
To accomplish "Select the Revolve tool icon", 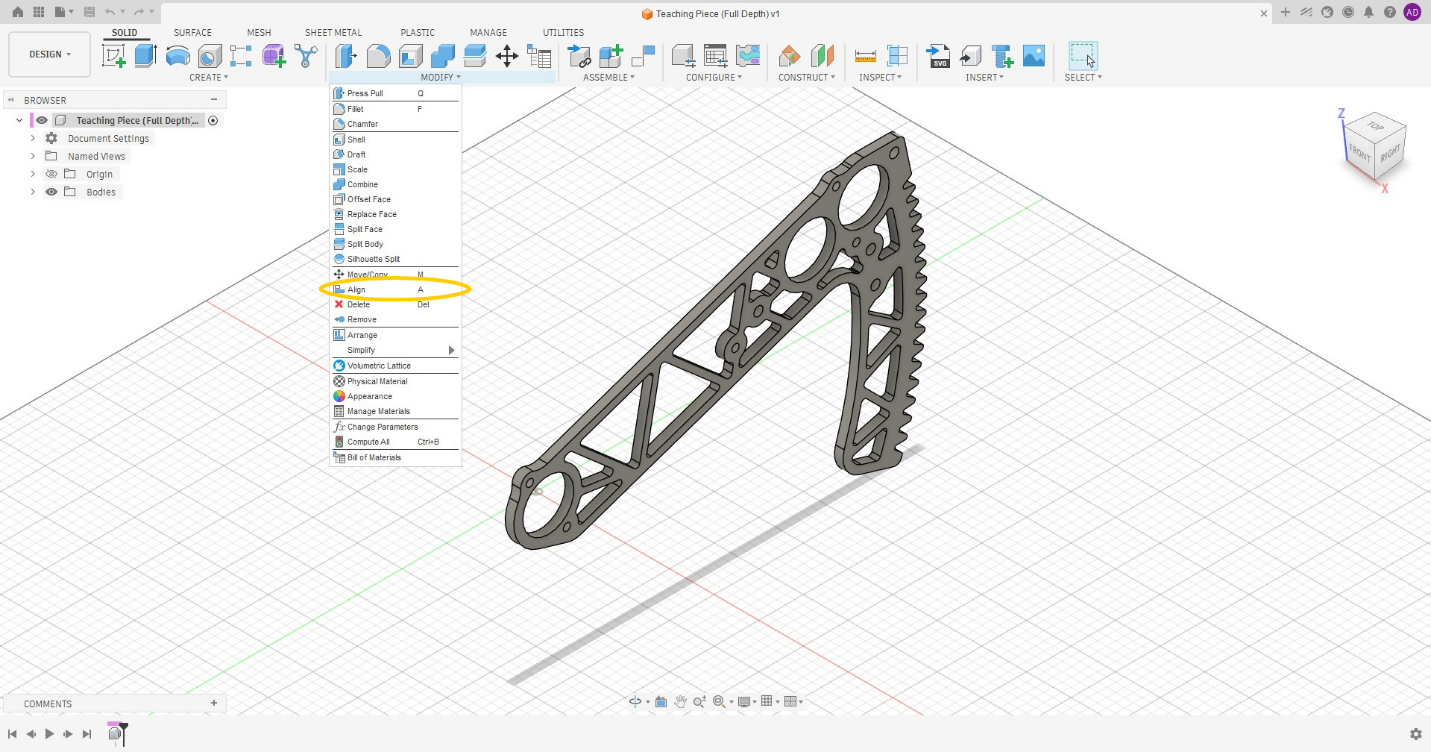I will point(178,55).
